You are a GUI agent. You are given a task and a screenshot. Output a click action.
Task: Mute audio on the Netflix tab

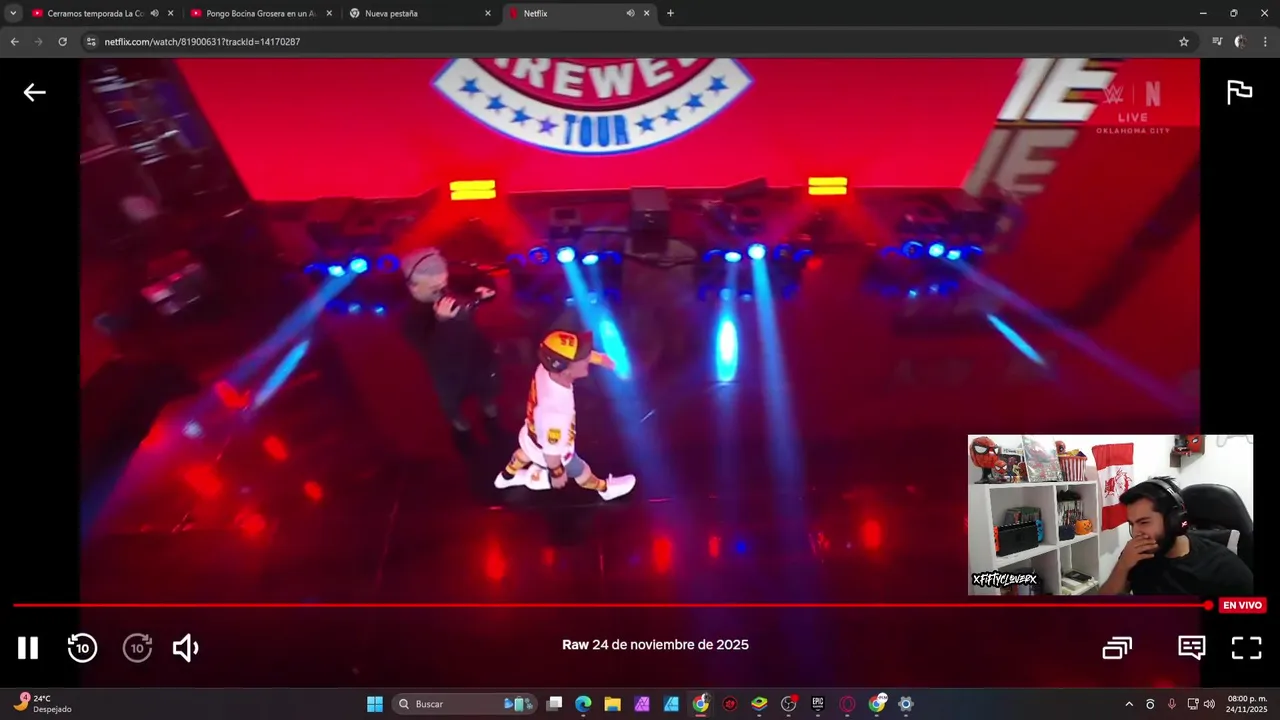tap(630, 13)
